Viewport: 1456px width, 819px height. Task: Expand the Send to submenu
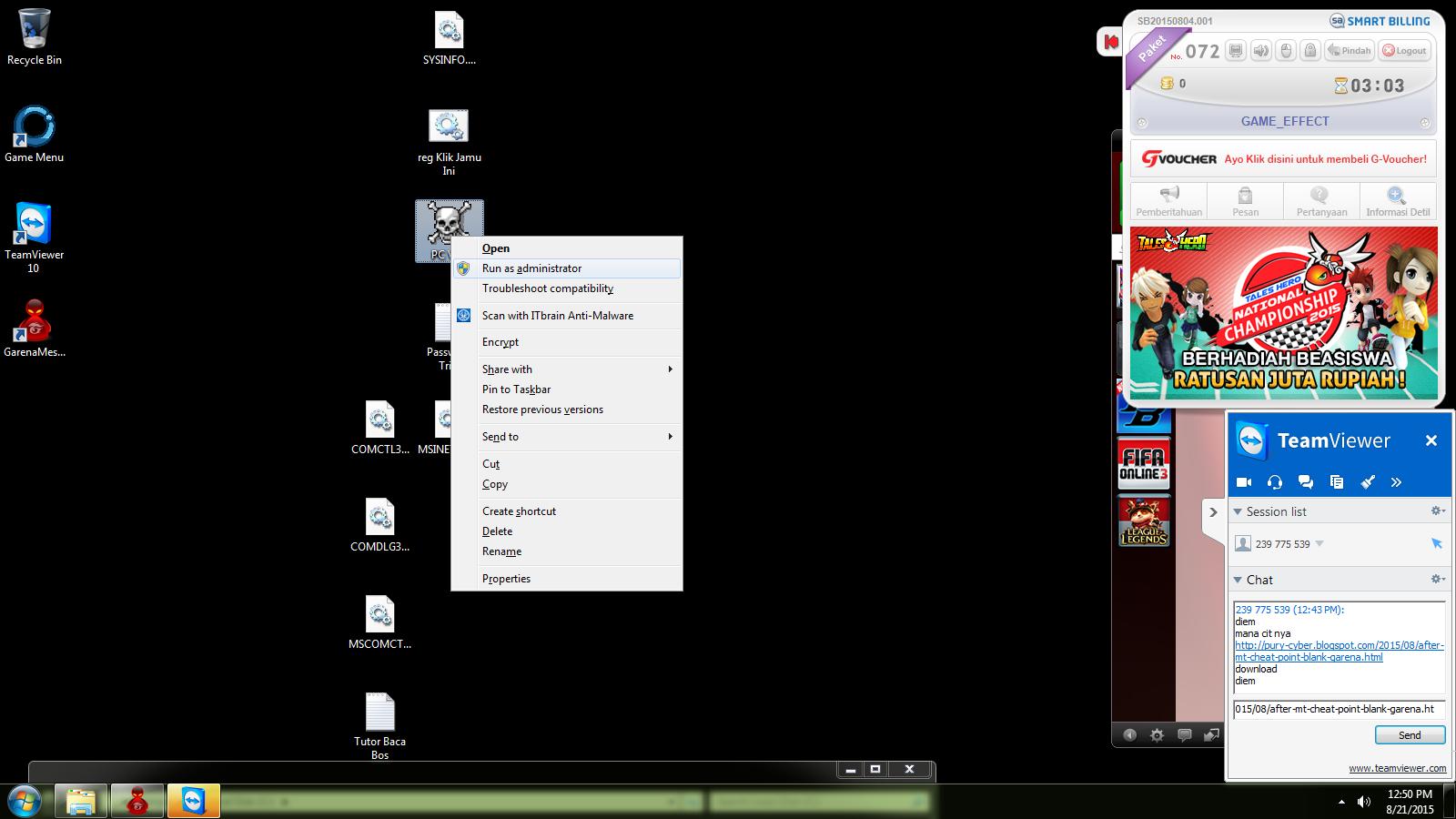(x=567, y=437)
